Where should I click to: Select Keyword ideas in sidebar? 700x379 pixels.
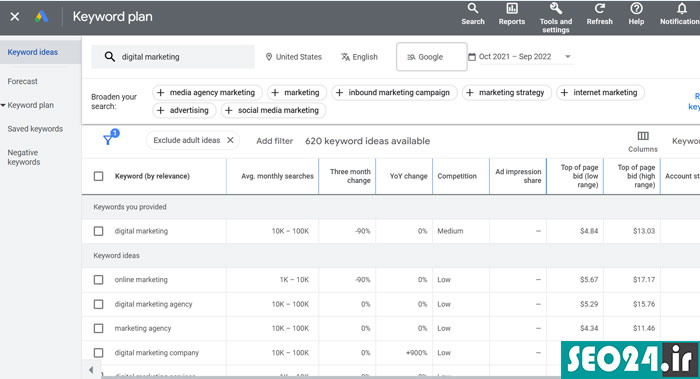click(33, 52)
